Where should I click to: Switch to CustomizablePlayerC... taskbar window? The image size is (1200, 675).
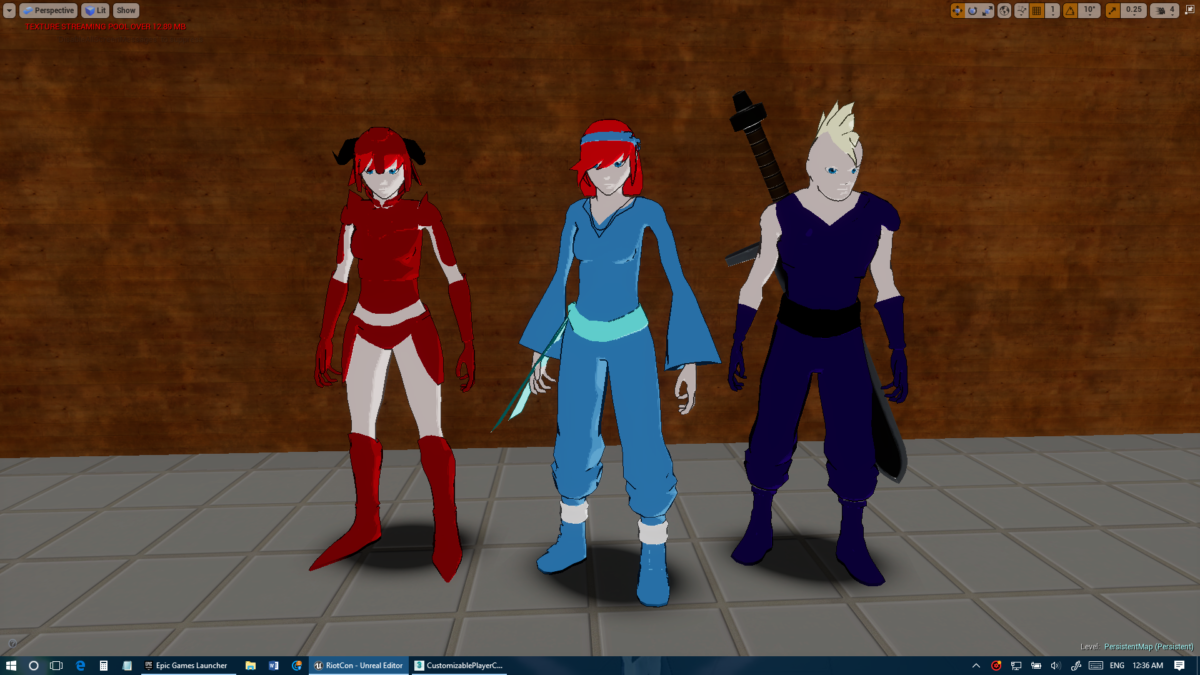point(459,665)
